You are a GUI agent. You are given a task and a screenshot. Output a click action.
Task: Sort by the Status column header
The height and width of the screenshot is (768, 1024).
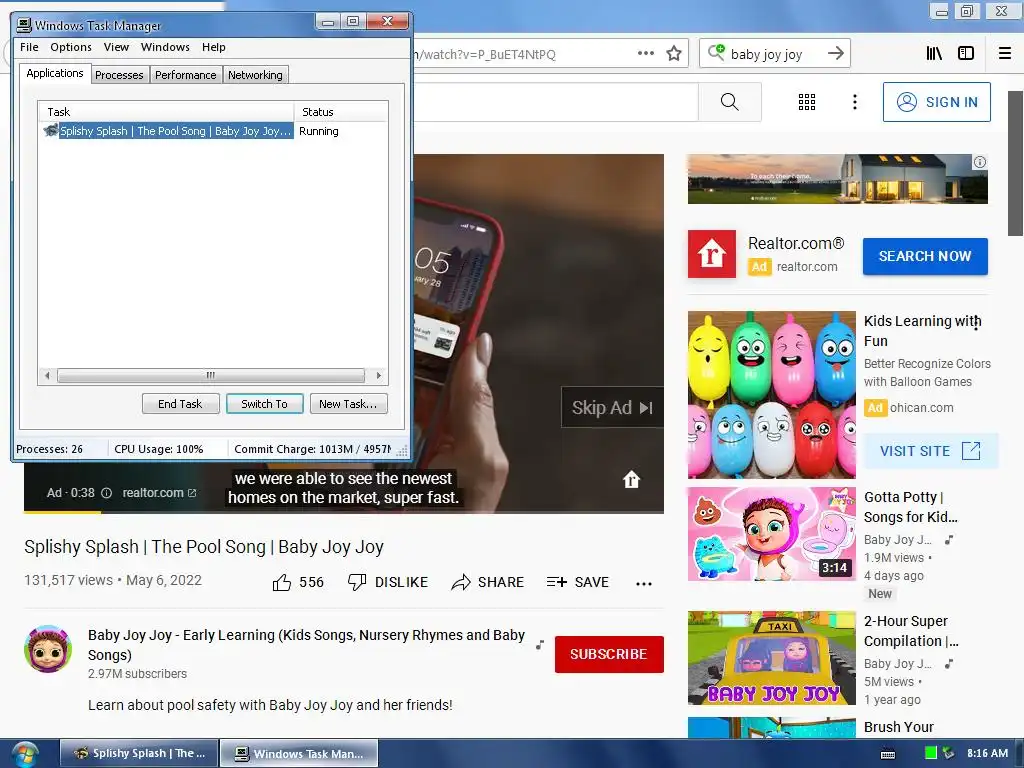pos(341,112)
